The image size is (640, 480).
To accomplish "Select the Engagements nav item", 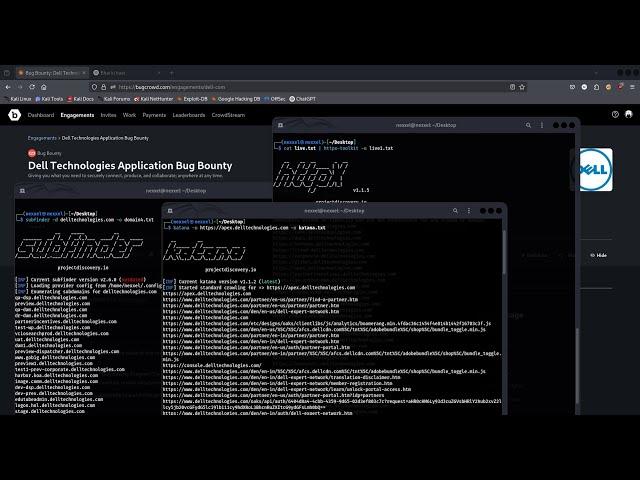I will tap(77, 115).
